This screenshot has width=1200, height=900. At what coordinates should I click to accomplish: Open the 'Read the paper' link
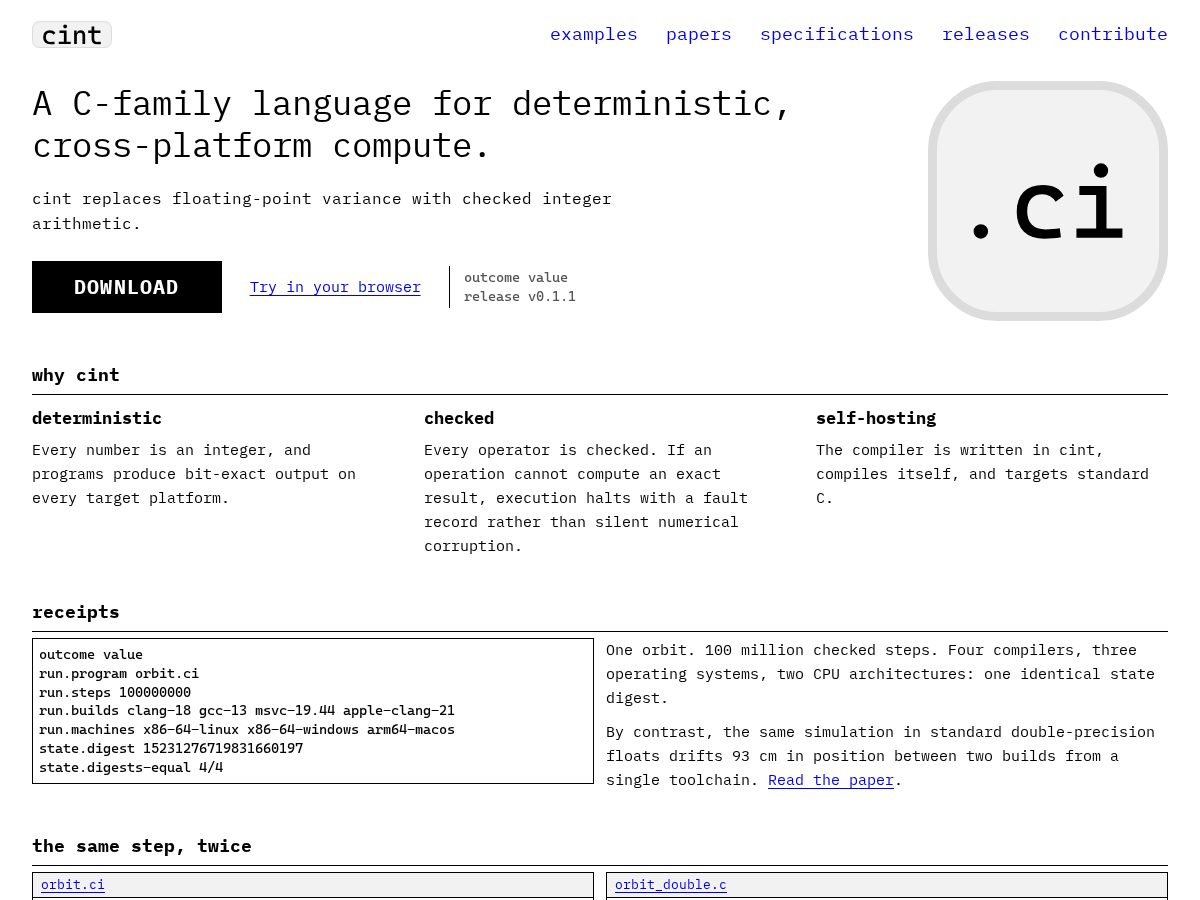coord(831,780)
